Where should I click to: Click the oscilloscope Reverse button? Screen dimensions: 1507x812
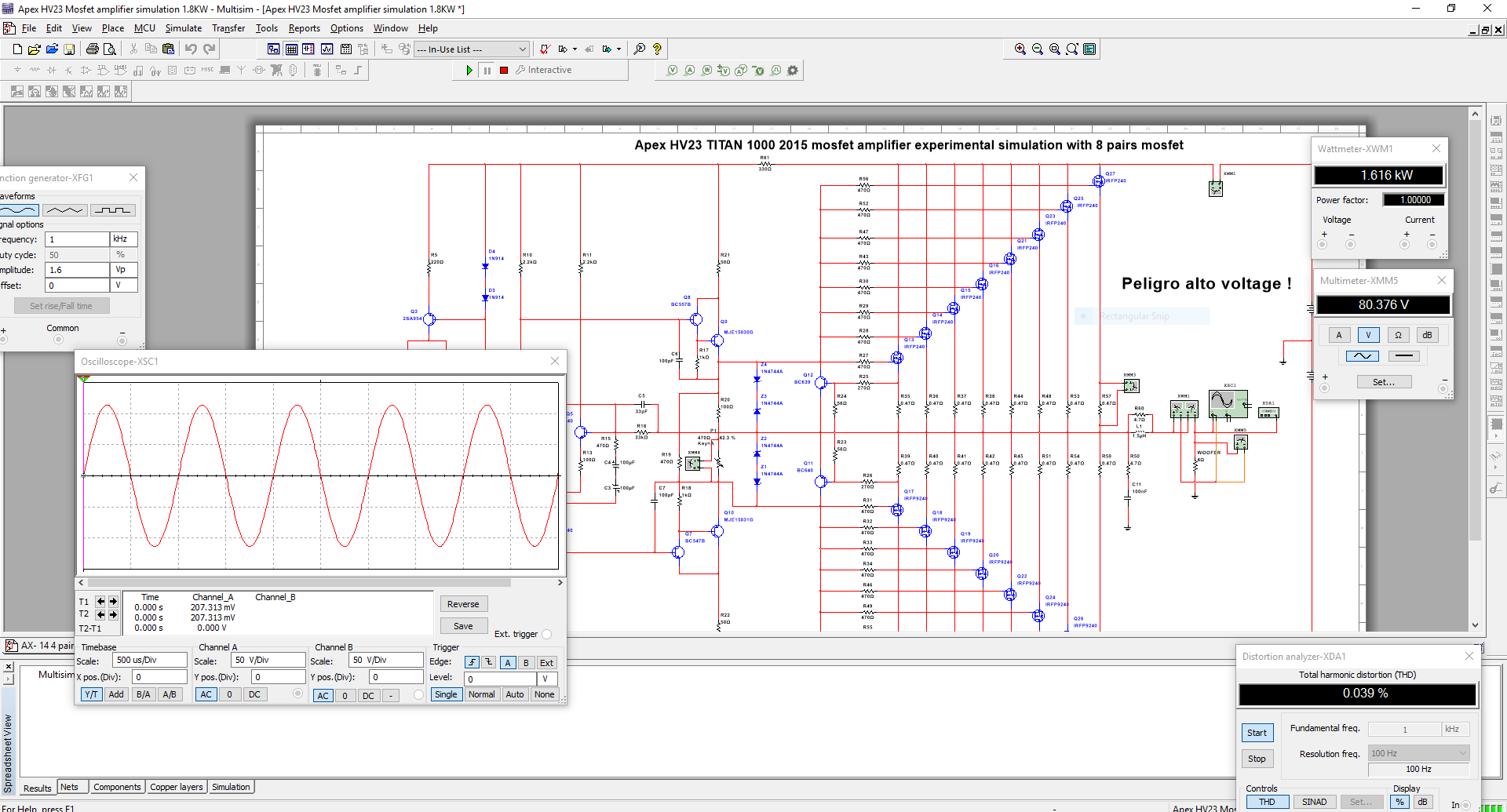tap(463, 604)
